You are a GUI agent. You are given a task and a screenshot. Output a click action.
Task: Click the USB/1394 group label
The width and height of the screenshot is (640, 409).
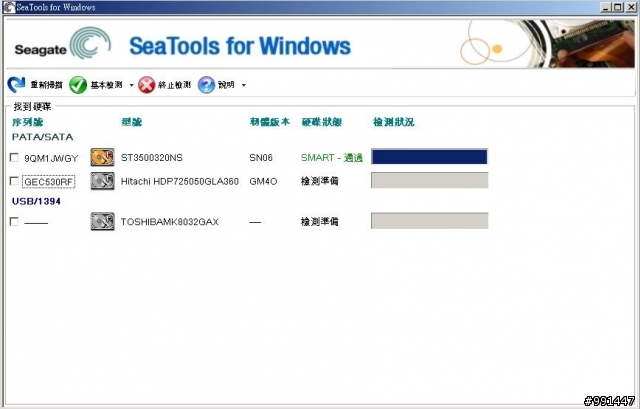(36, 201)
